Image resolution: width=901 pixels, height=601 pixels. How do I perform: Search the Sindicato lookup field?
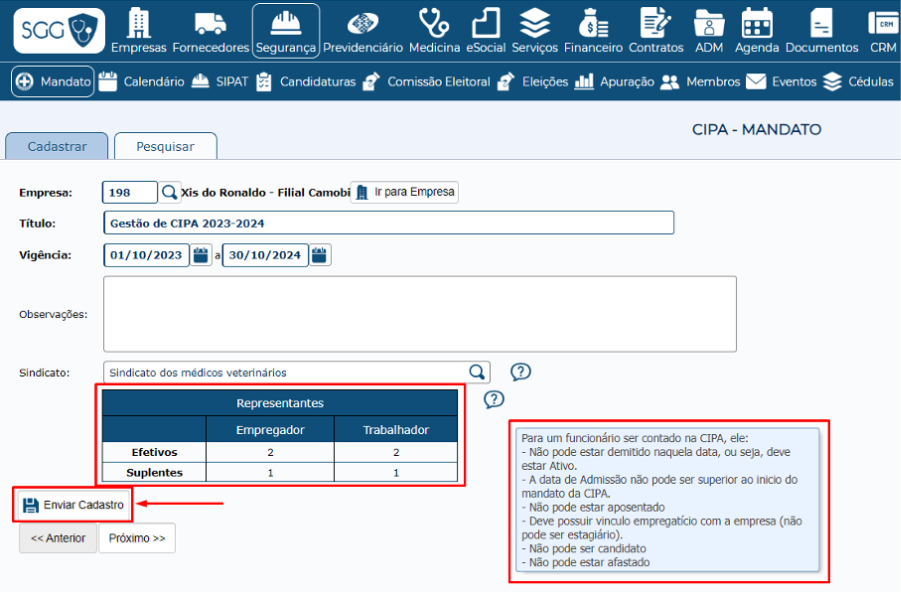pyautogui.click(x=478, y=372)
